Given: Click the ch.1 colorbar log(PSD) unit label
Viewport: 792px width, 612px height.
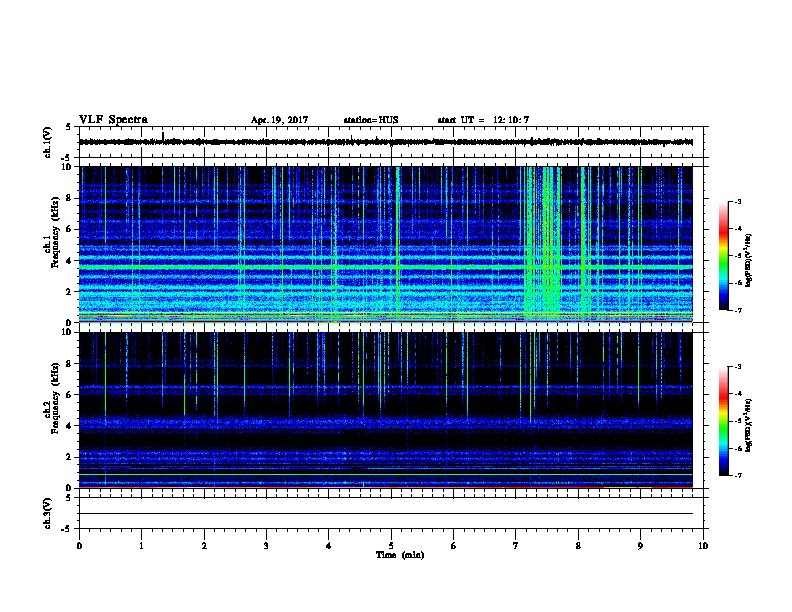Looking at the screenshot, I should click(x=749, y=261).
